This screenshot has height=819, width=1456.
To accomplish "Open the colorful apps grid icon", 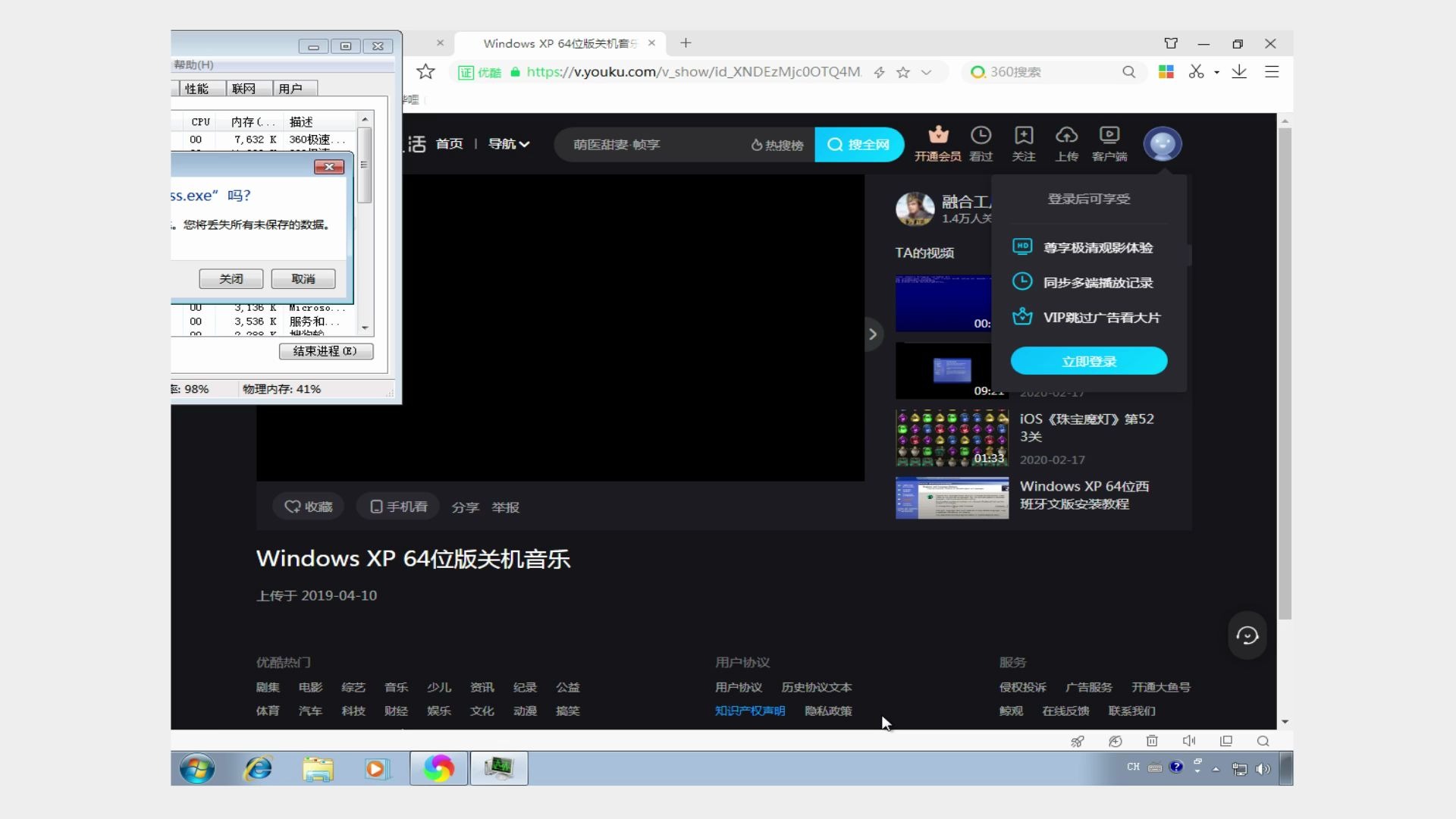I will coord(1166,71).
